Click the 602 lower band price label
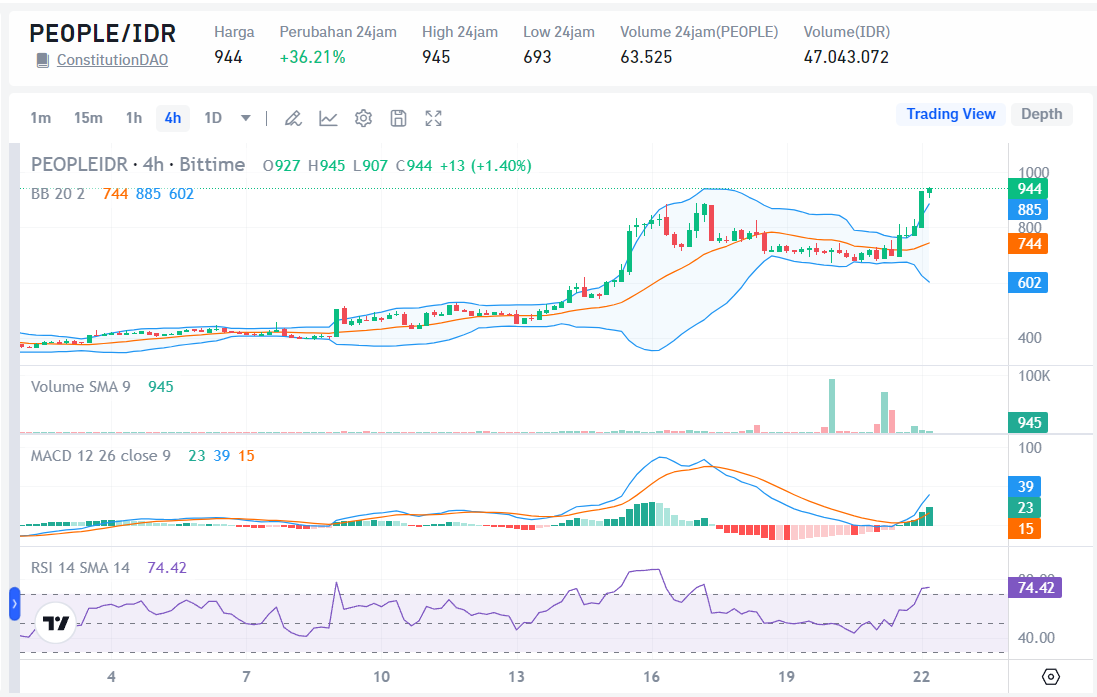 [1028, 283]
